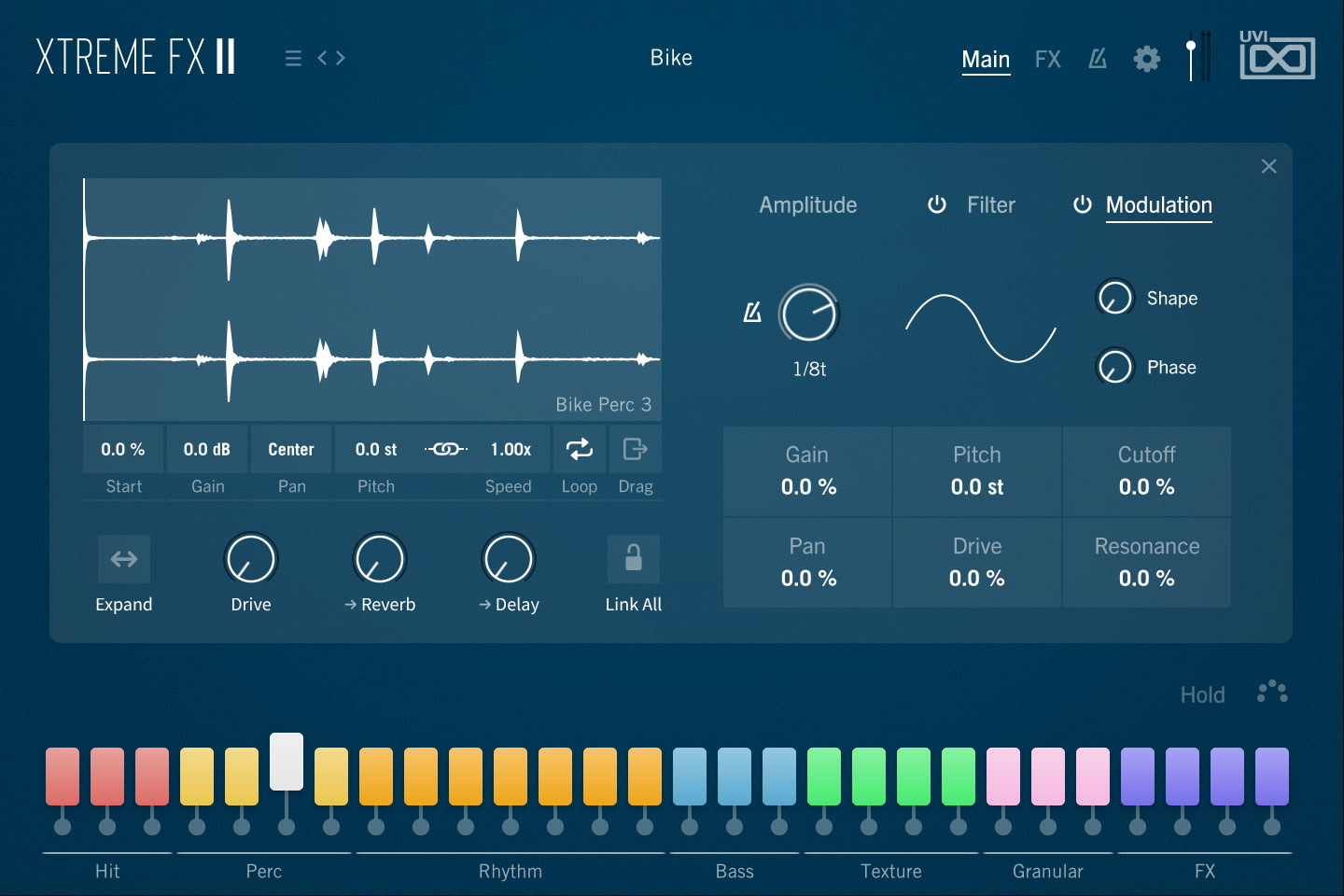Click the first green Texture pad
The height and width of the screenshot is (896, 1344).
824,777
